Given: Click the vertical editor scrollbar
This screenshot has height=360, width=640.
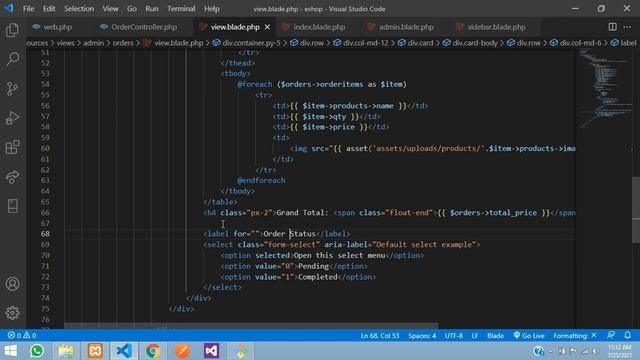Looking at the screenshot, I should click(636, 209).
